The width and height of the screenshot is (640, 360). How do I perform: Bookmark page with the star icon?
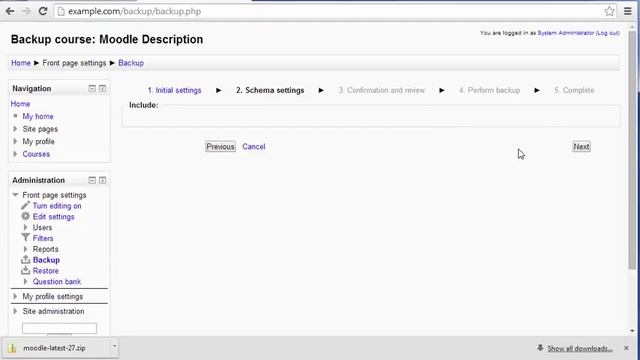click(x=609, y=11)
